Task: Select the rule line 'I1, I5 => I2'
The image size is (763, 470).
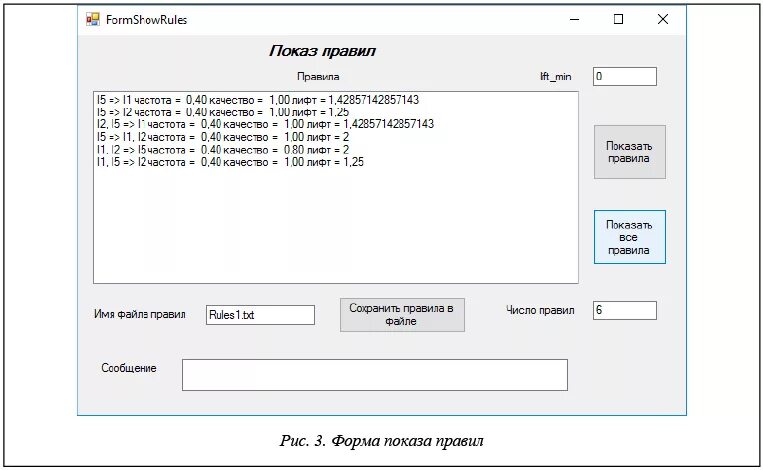Action: [x=230, y=162]
